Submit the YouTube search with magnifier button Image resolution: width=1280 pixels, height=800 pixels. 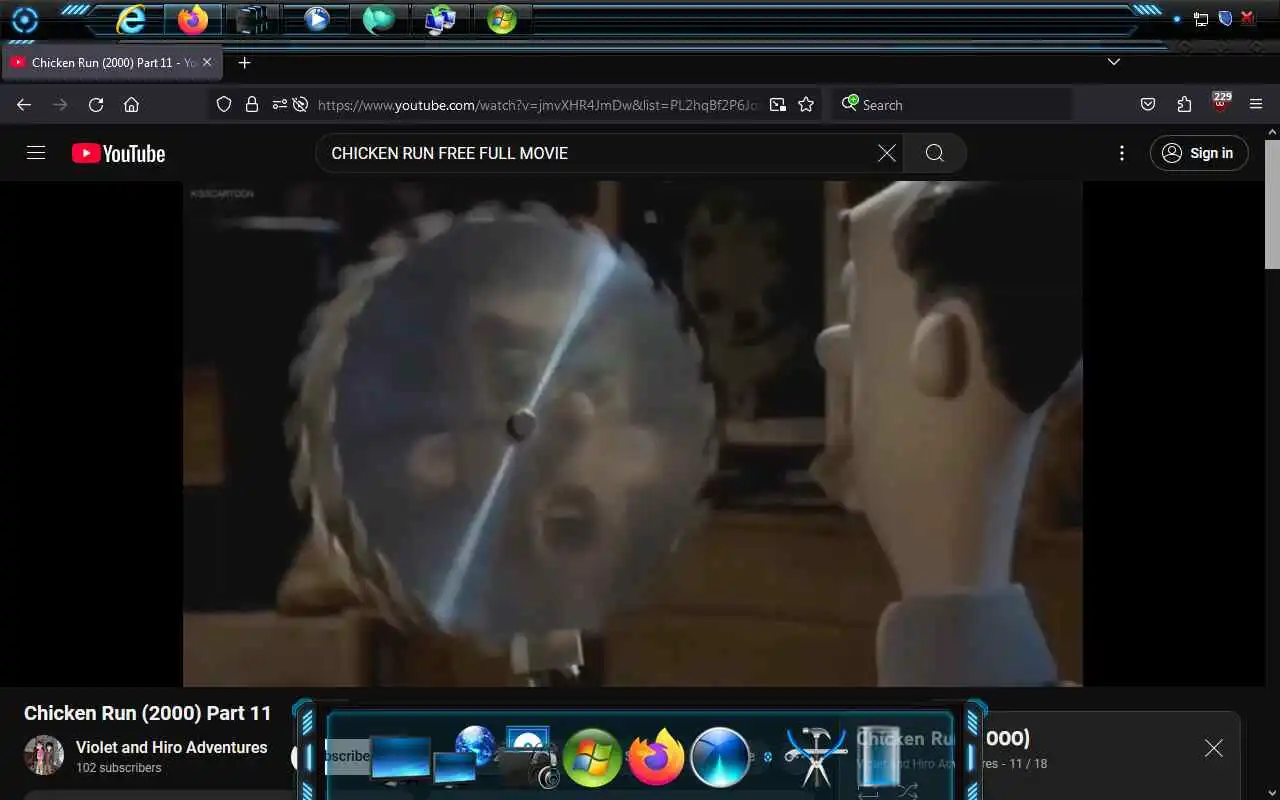coord(935,153)
